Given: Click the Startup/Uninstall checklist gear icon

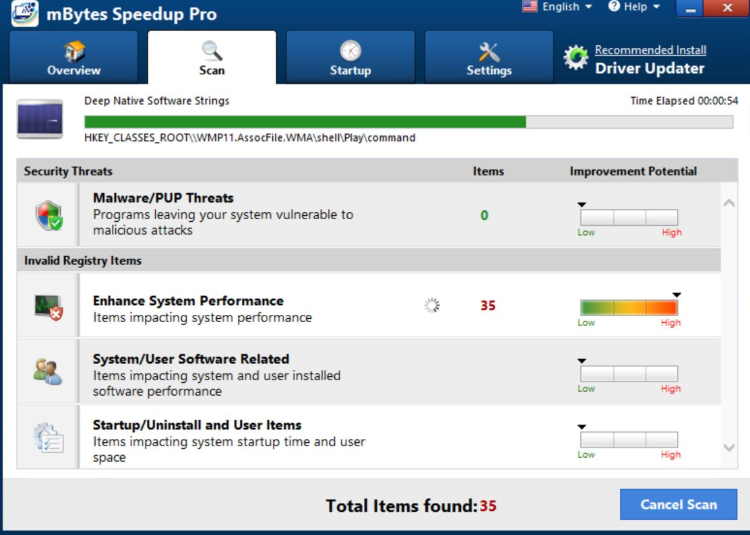Looking at the screenshot, I should click(x=48, y=437).
